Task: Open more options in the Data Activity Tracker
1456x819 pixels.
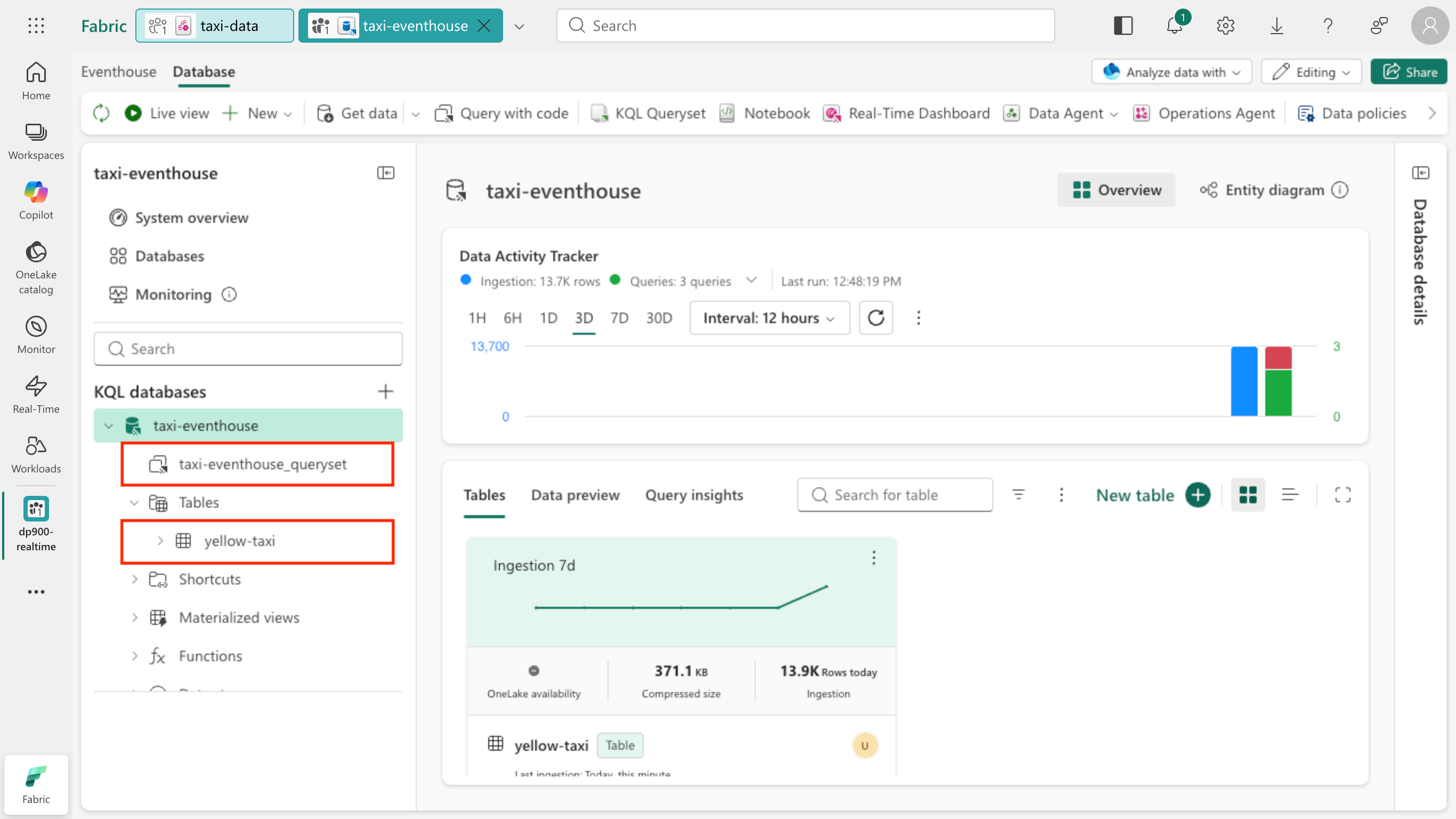Action: (x=918, y=318)
